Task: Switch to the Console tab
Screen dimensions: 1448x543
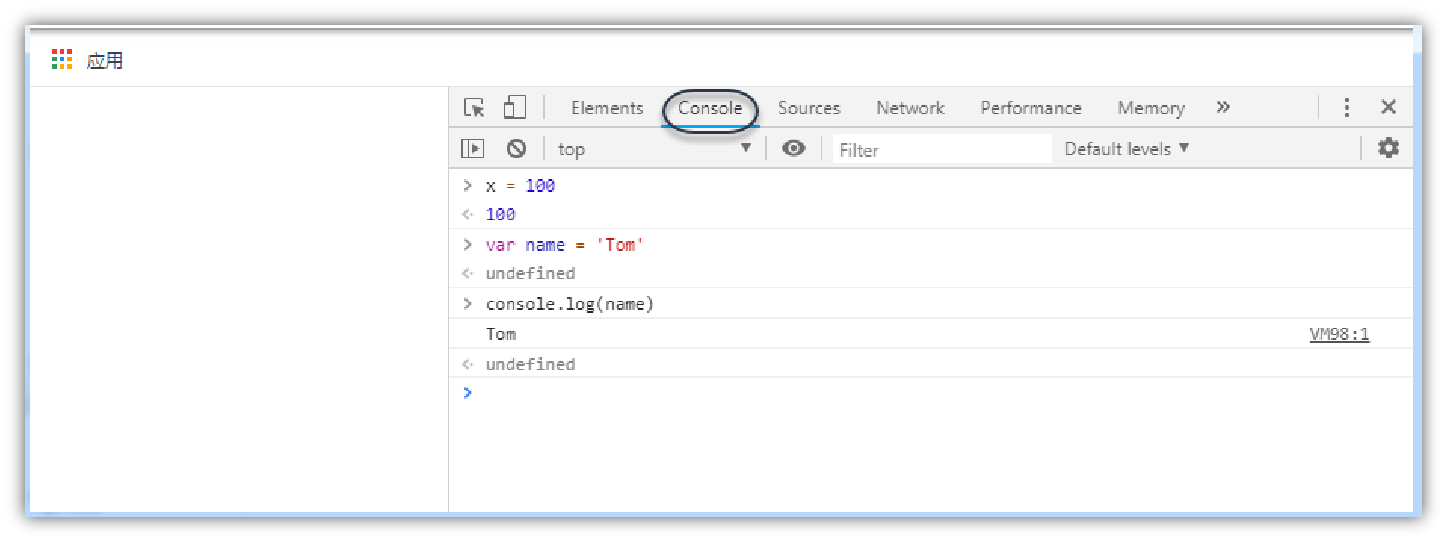Action: (710, 108)
